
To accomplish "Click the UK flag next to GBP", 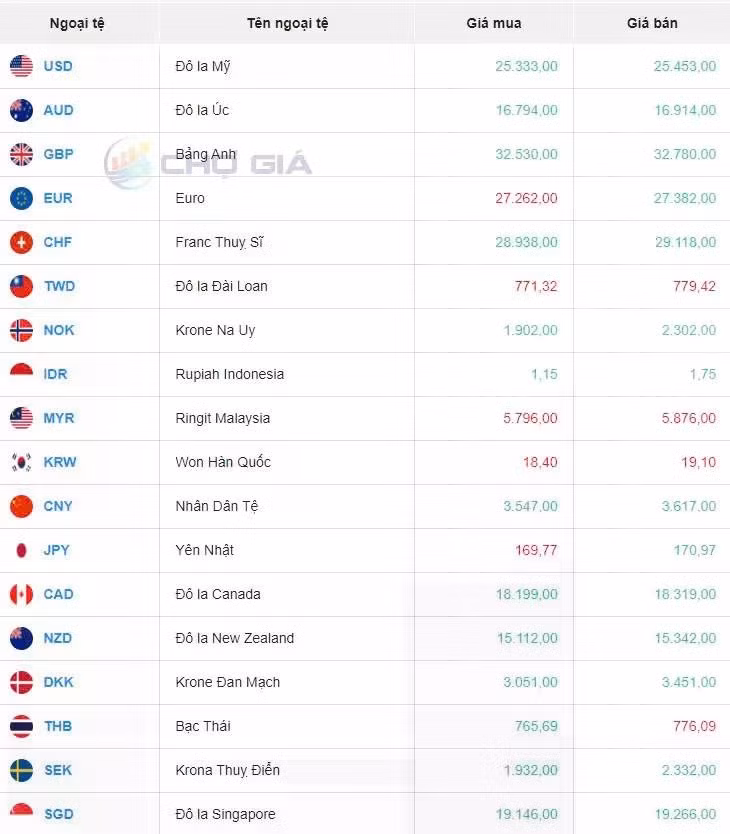I will pos(21,154).
